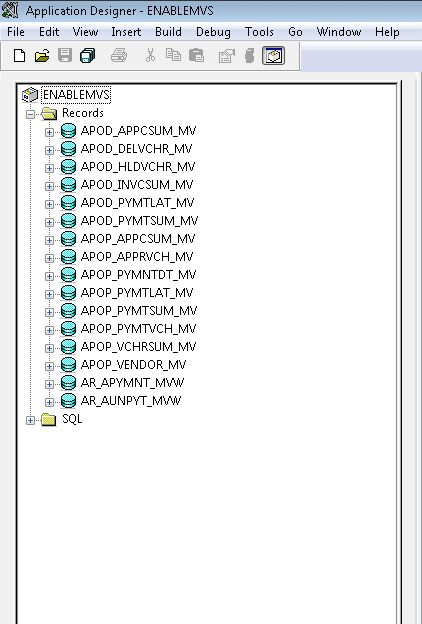Screen dimensions: 422x624
Task: Select APOP_PYMNTDT_MV record name
Action: click(x=138, y=275)
